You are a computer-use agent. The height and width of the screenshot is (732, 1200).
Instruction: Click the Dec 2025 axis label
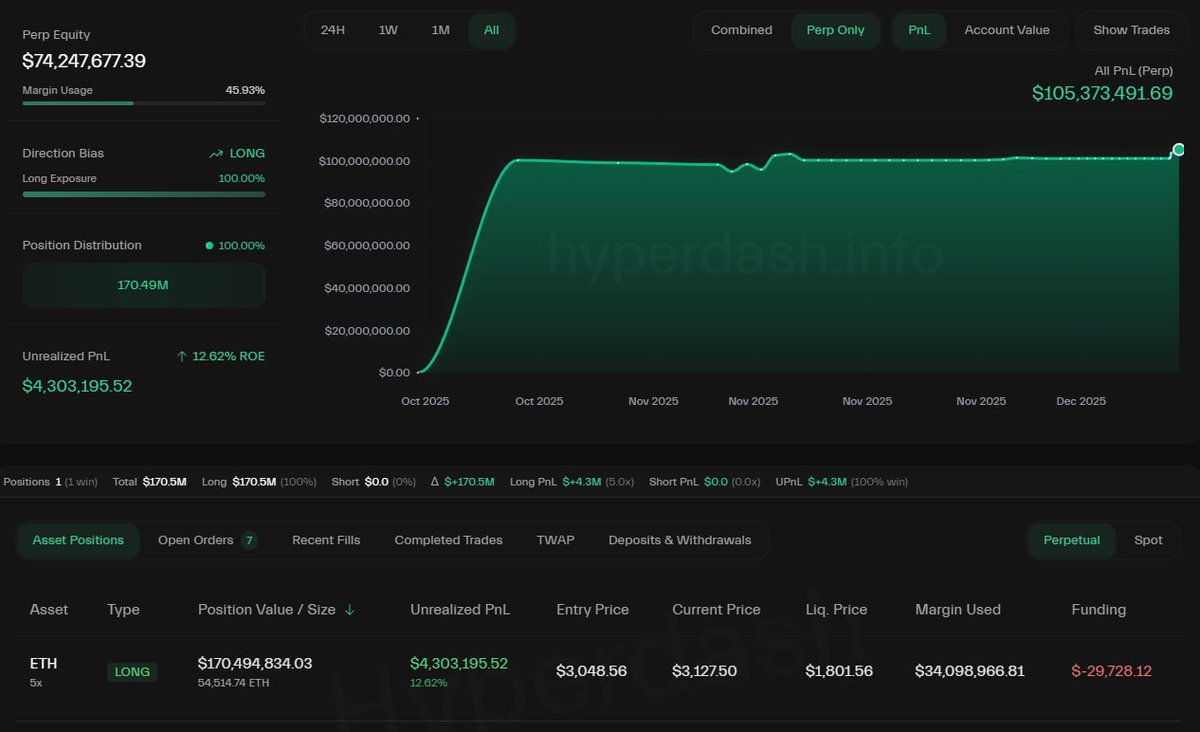1081,401
